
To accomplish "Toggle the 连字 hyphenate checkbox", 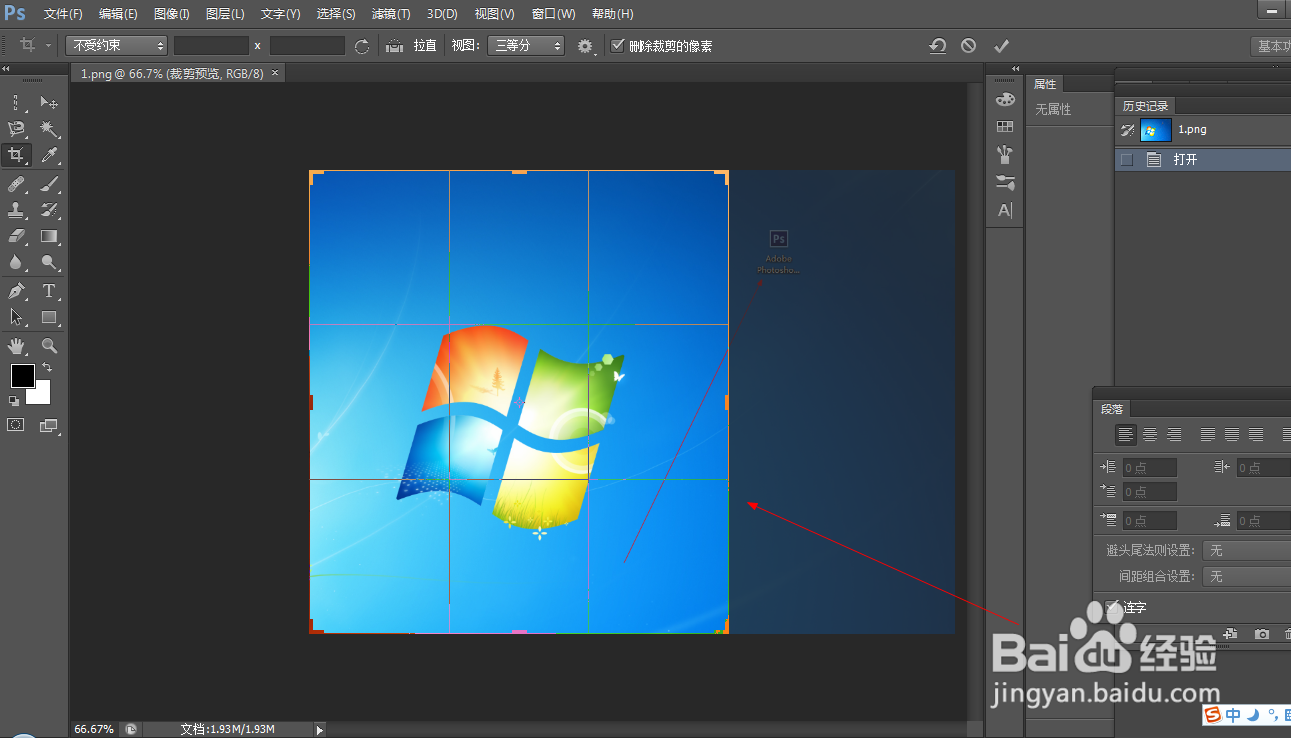I will point(1113,607).
